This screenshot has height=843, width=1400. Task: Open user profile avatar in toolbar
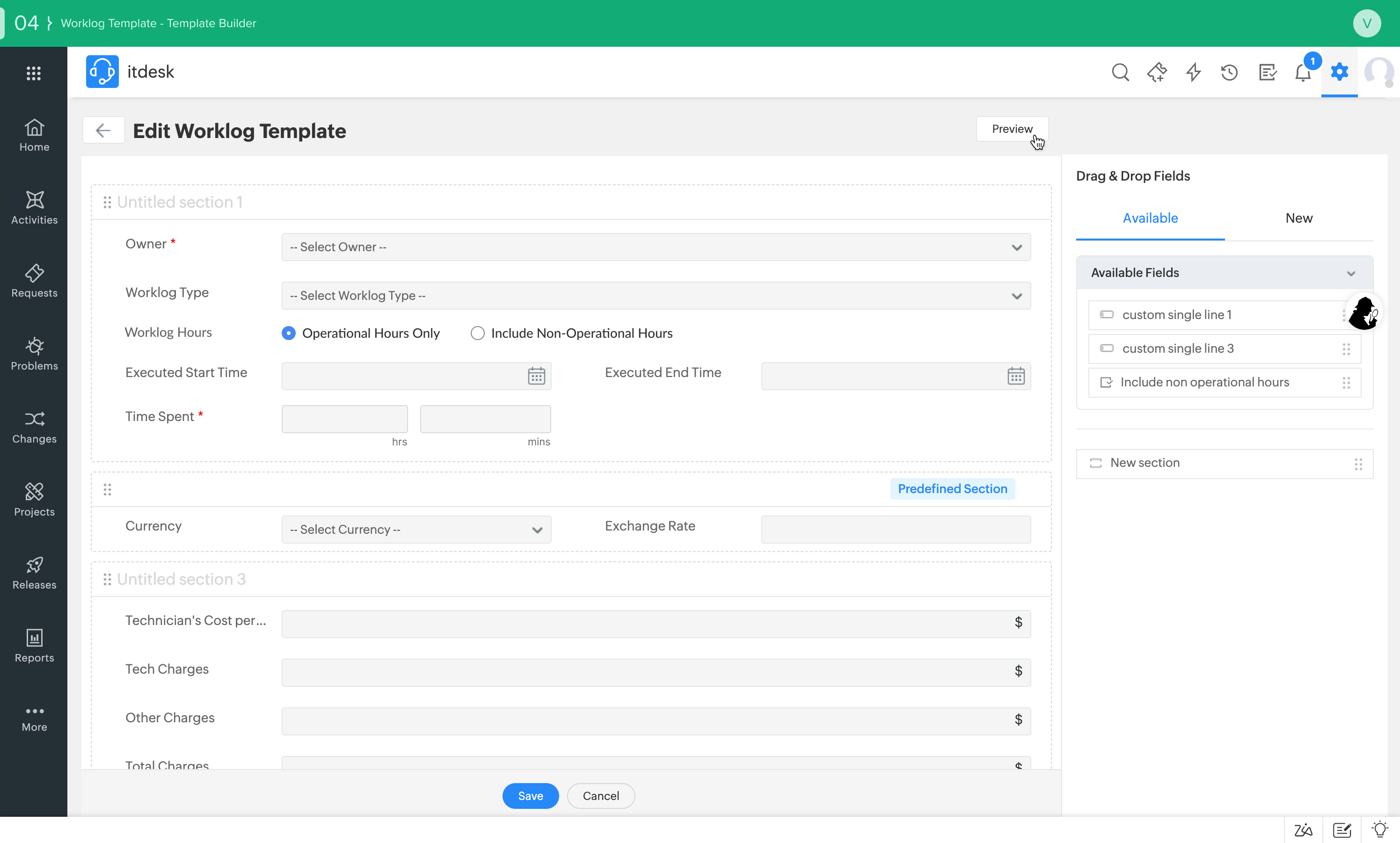tap(1379, 72)
